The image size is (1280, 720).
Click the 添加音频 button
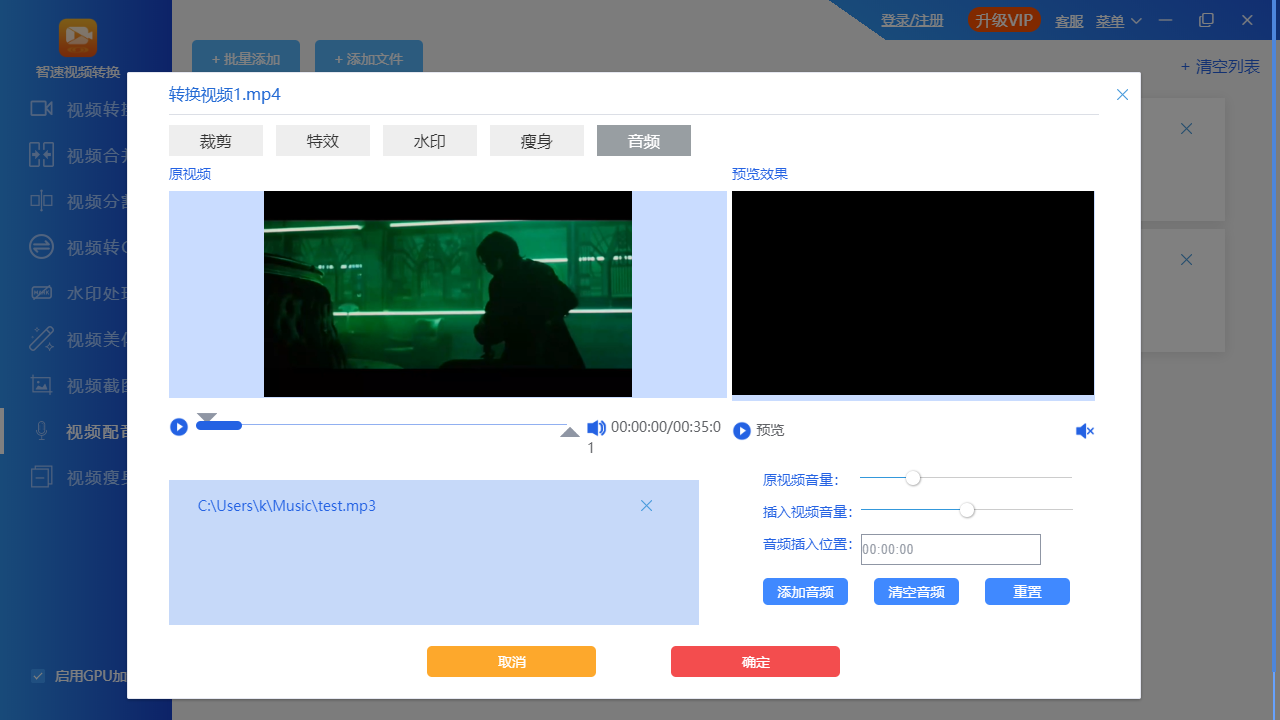pyautogui.click(x=805, y=591)
